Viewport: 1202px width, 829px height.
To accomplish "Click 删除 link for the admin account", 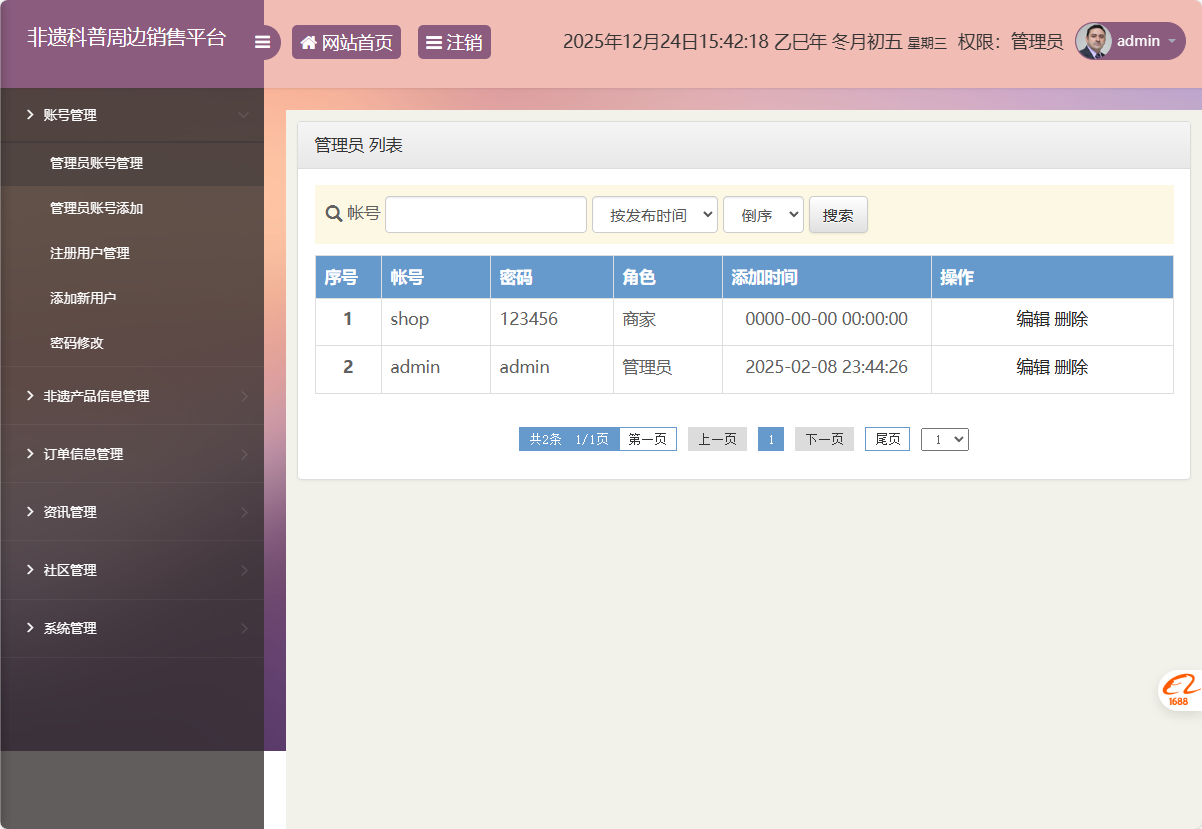I will 1071,367.
